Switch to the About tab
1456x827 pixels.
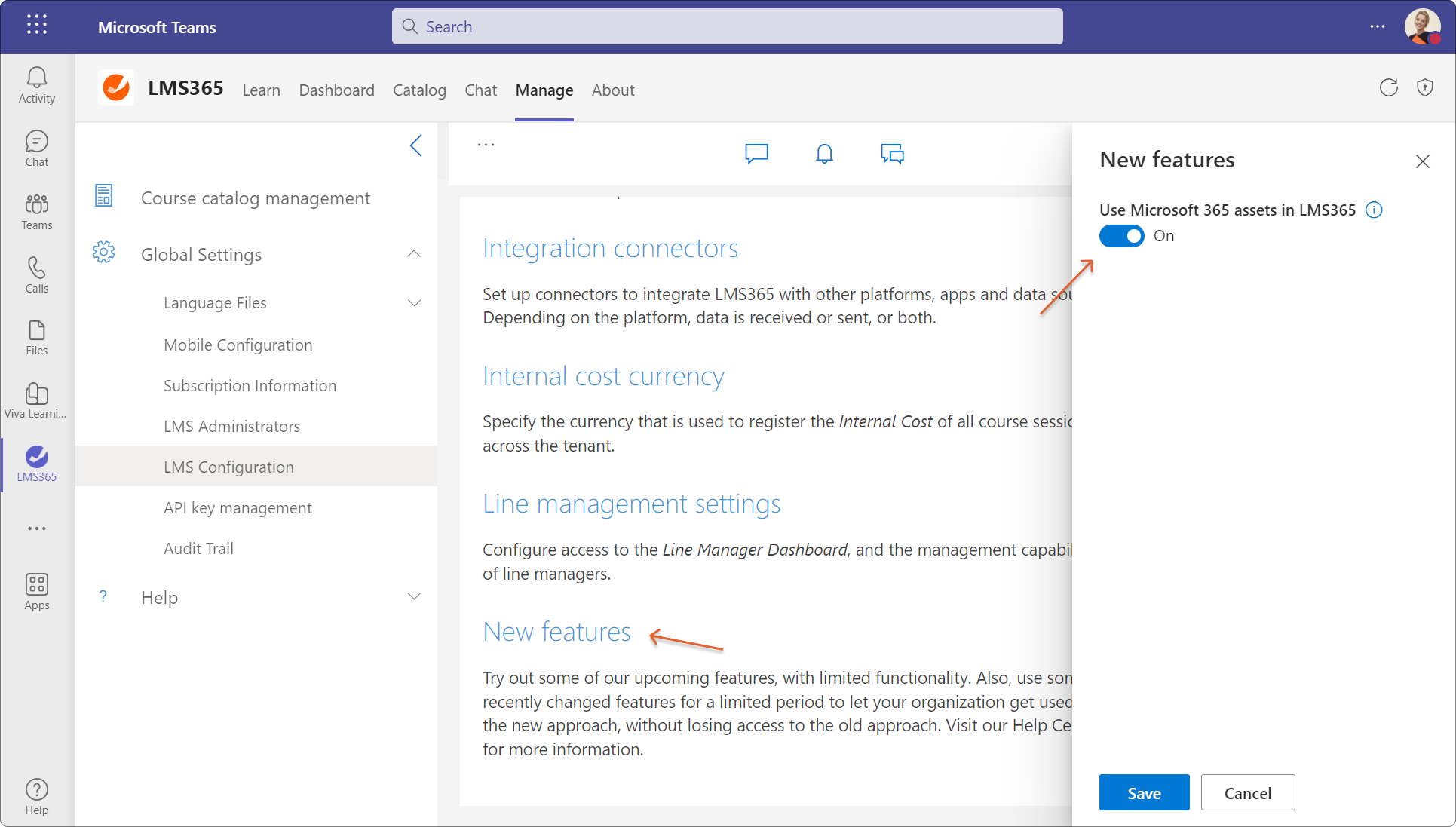click(x=613, y=90)
